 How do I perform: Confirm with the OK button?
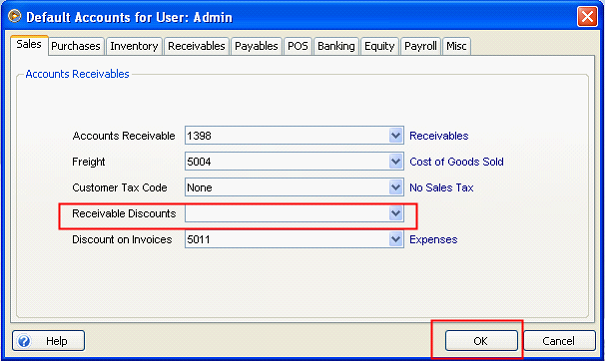coord(481,341)
